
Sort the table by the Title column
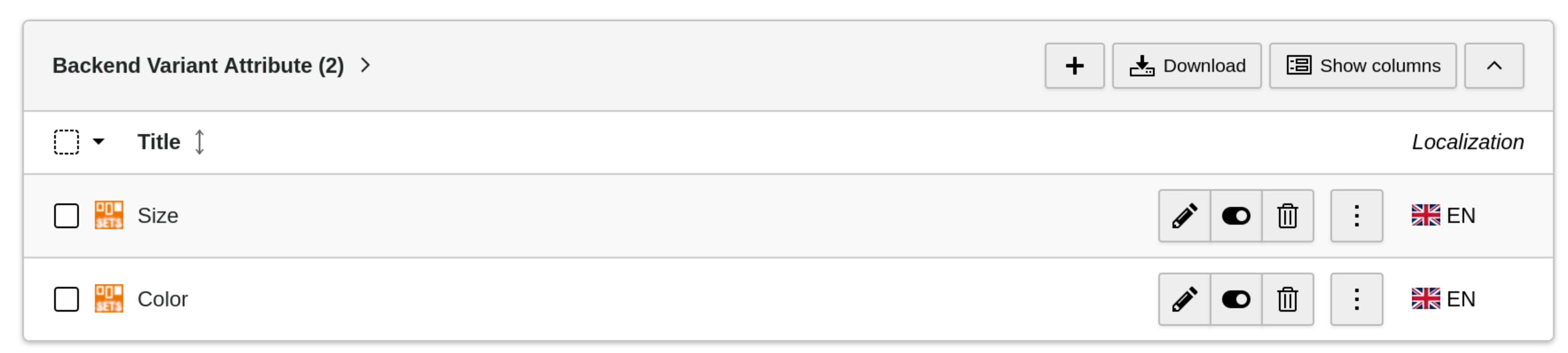click(x=199, y=142)
